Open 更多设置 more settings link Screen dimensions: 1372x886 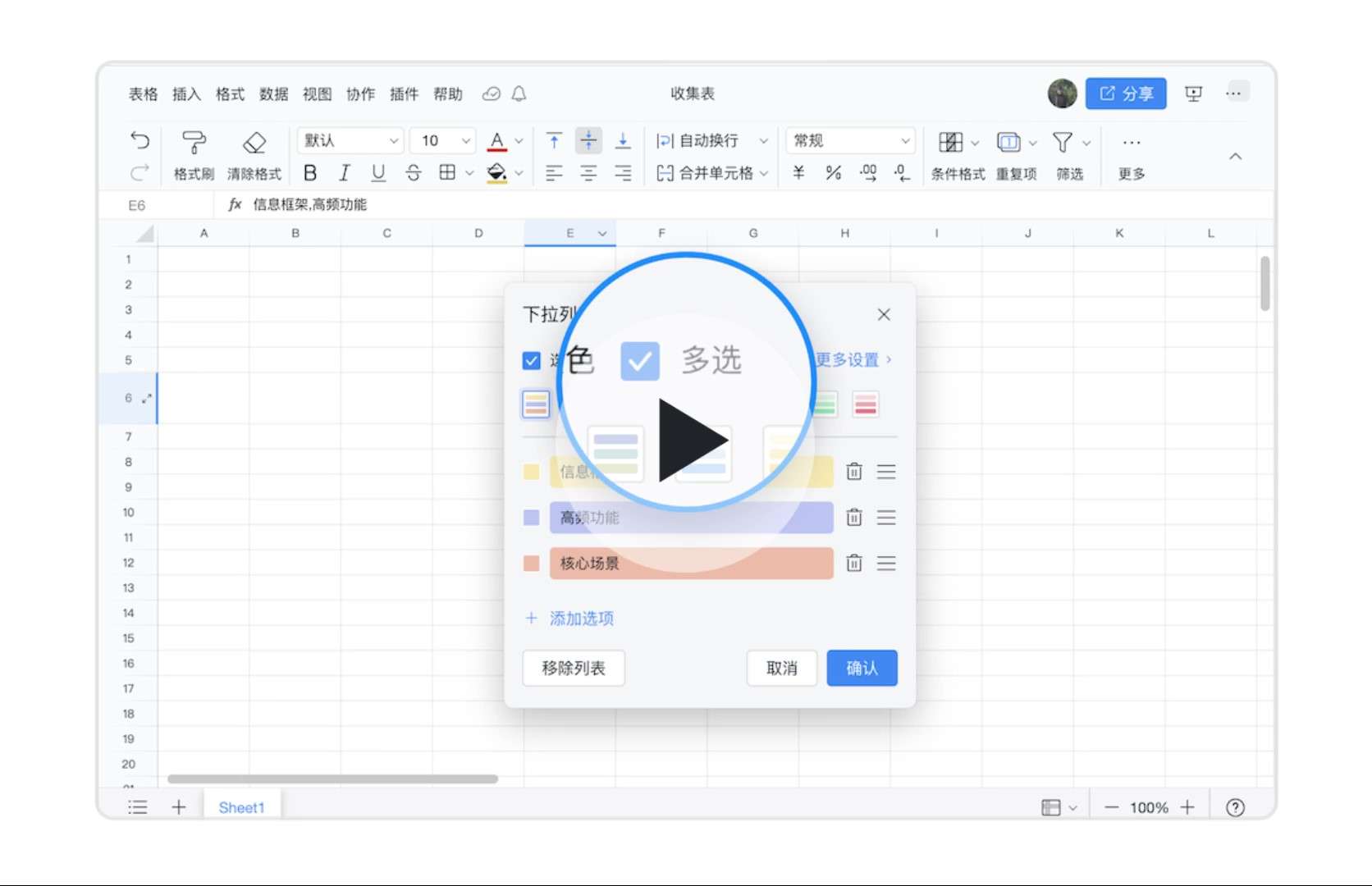tap(853, 360)
